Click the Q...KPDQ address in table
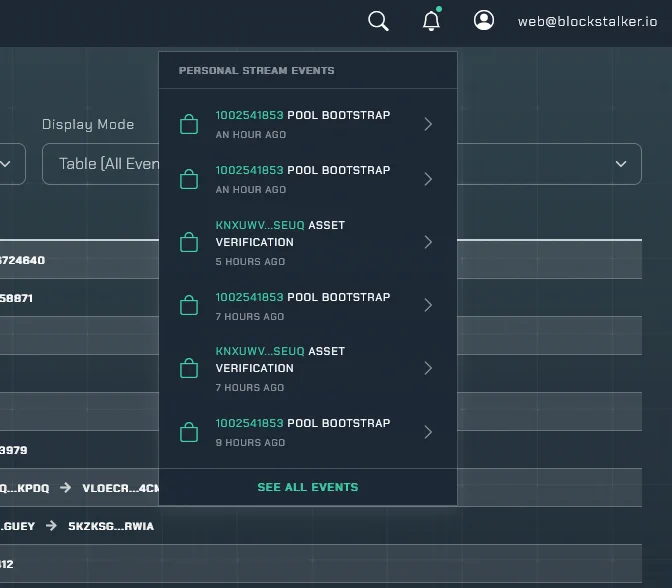Viewport: 672px width, 588px height. click(x=24, y=488)
